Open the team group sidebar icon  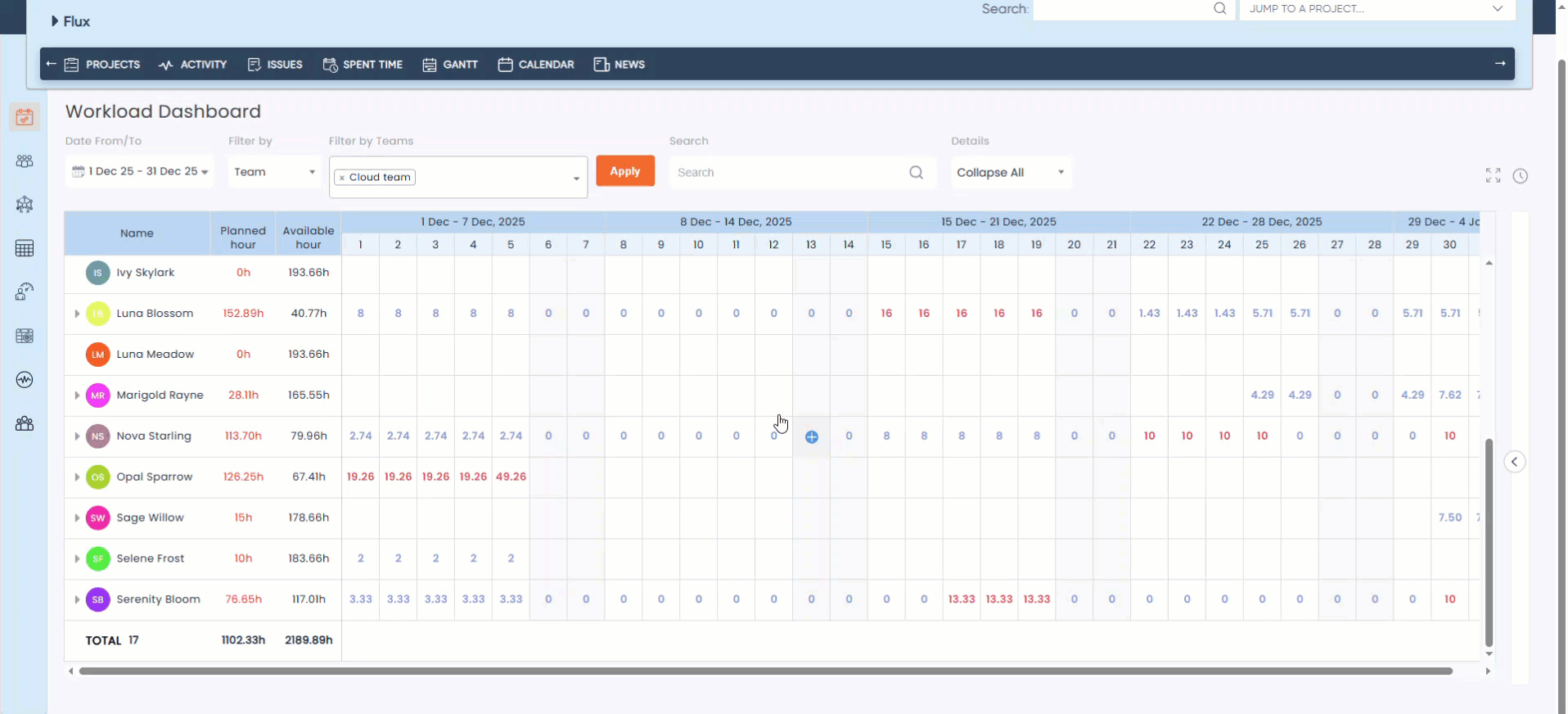coord(25,161)
